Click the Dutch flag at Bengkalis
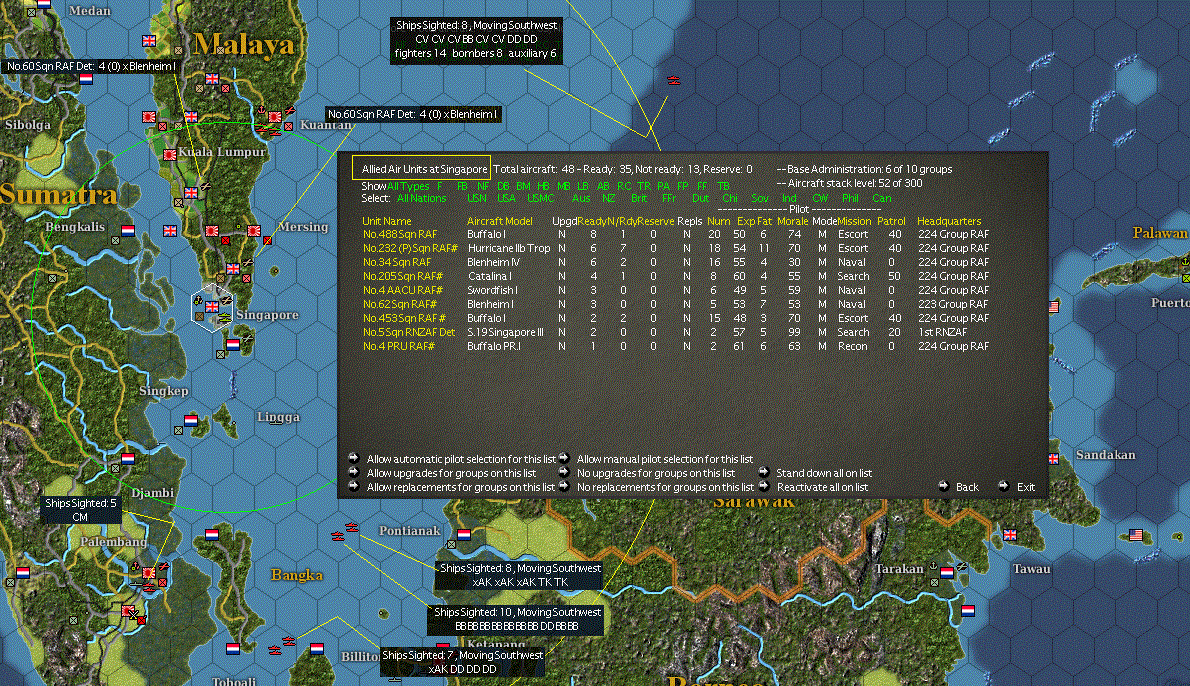Screen dimensions: 1190x686 128,231
